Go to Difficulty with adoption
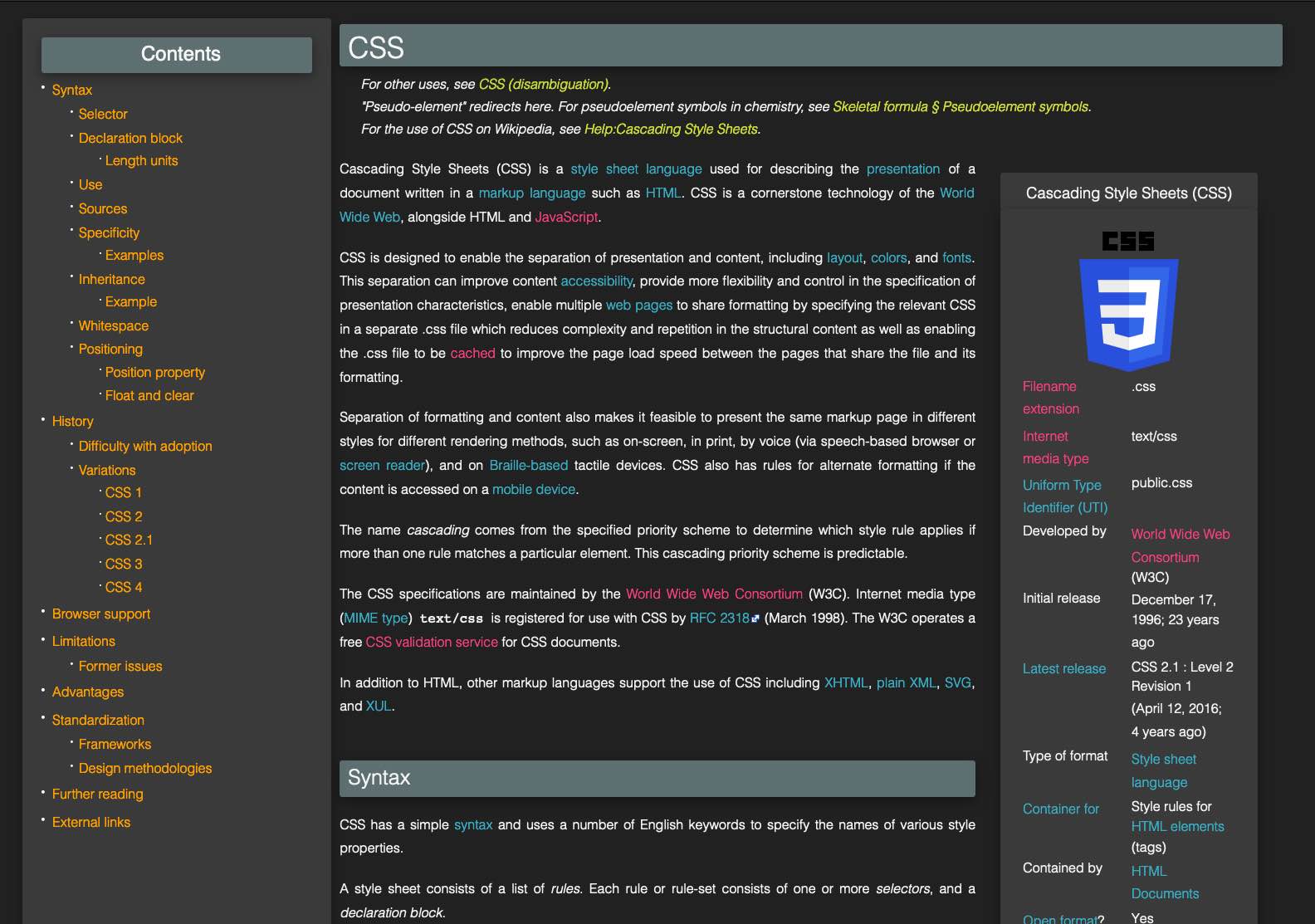 click(145, 446)
